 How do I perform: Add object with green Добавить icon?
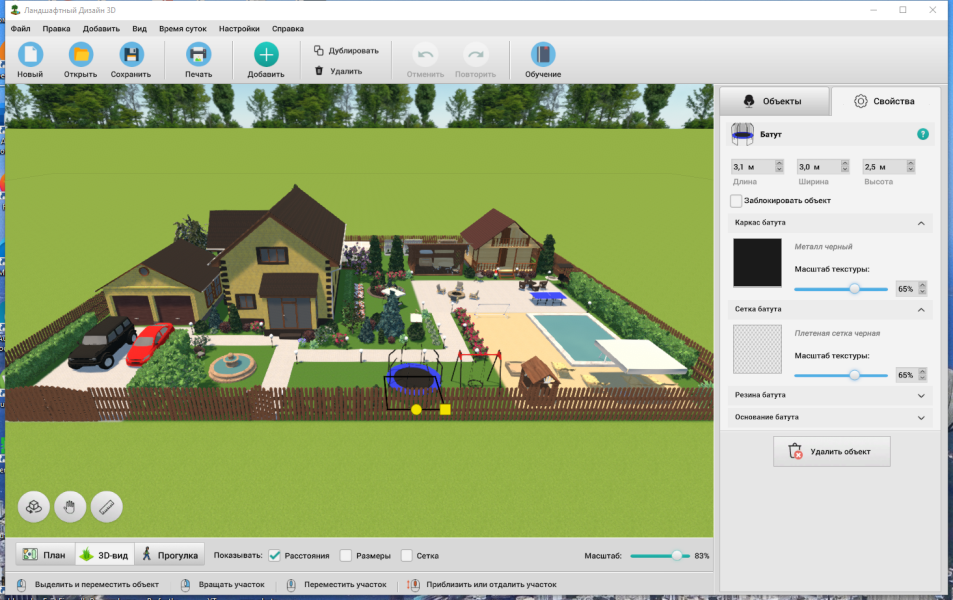coord(266,55)
